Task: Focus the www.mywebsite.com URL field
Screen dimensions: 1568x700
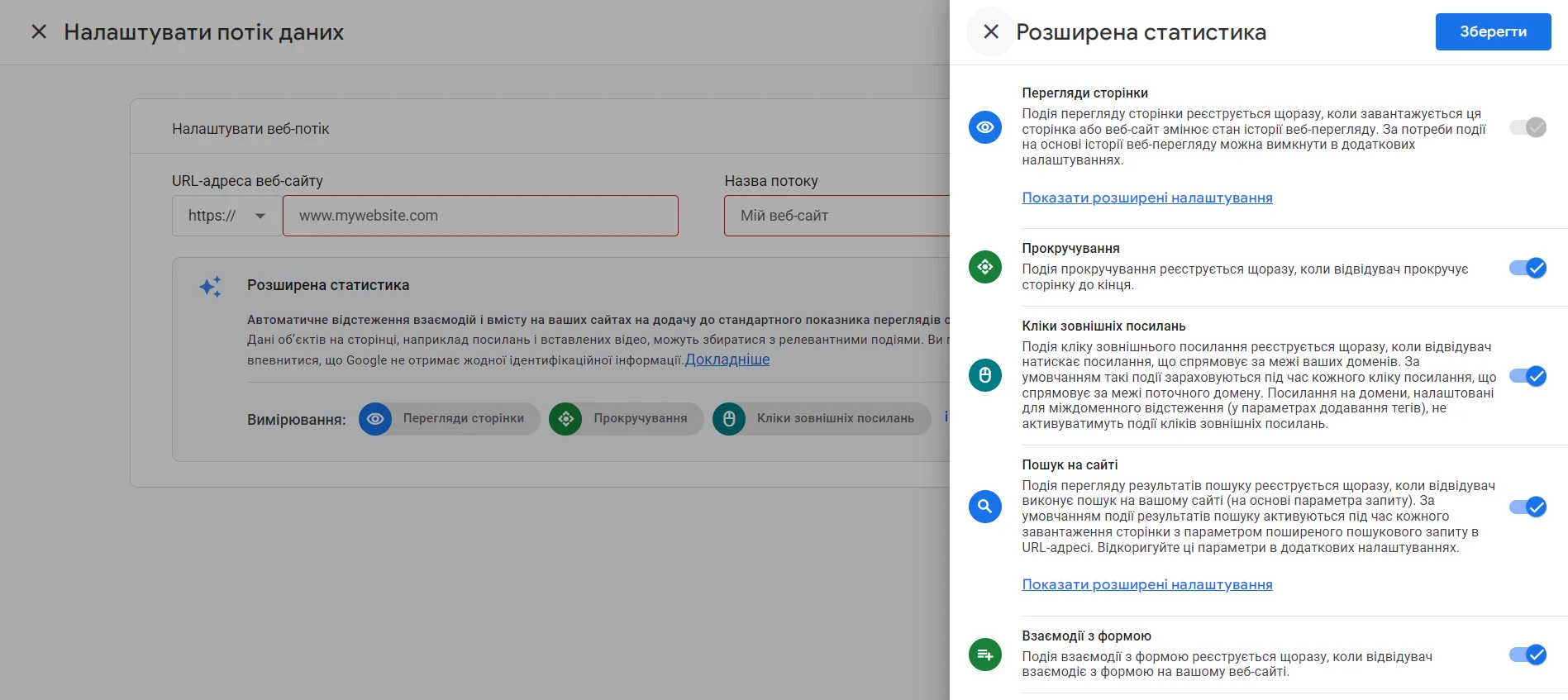Action: [x=480, y=216]
